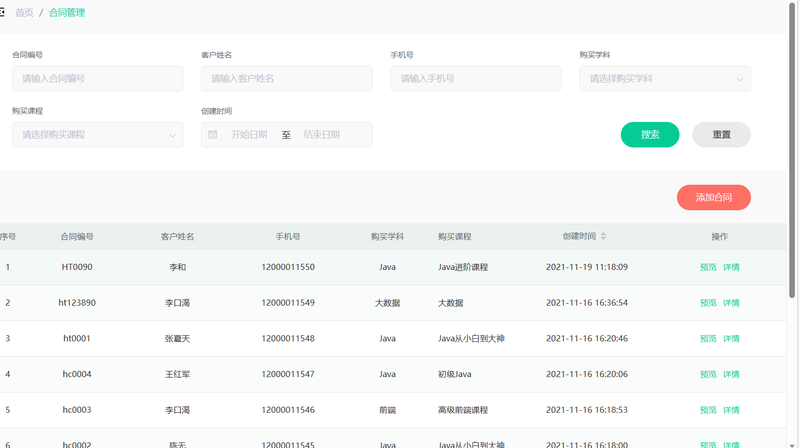Click timestamp 2021-11-16 16:36:54
800x448 pixels.
coord(587,303)
